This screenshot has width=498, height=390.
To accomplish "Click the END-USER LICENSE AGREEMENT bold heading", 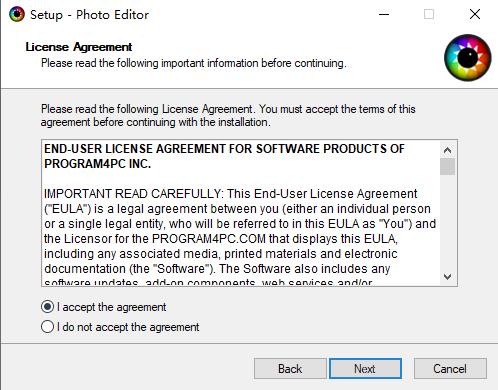I will 224,156.
